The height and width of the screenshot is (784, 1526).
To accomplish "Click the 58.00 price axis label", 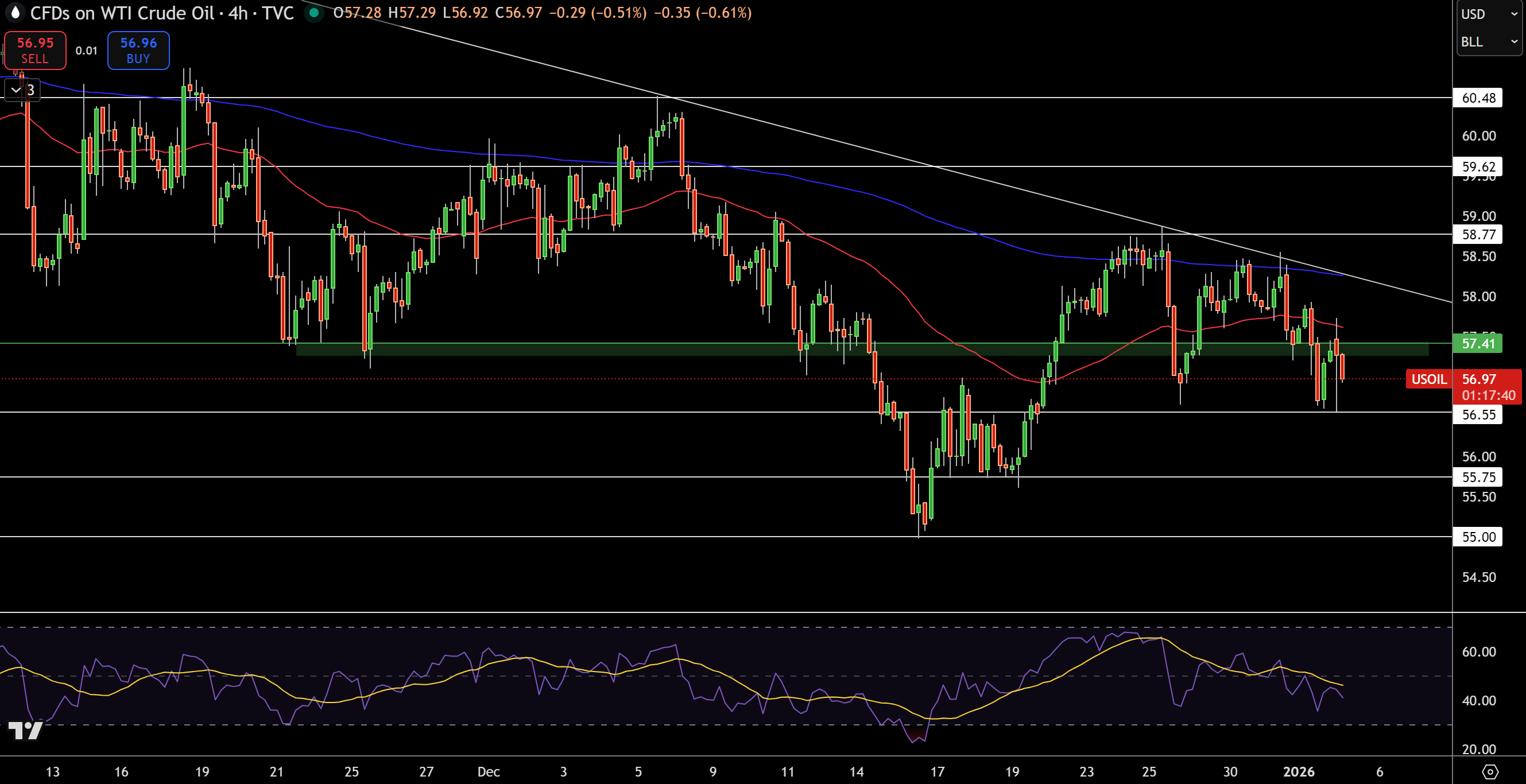I will [x=1478, y=296].
